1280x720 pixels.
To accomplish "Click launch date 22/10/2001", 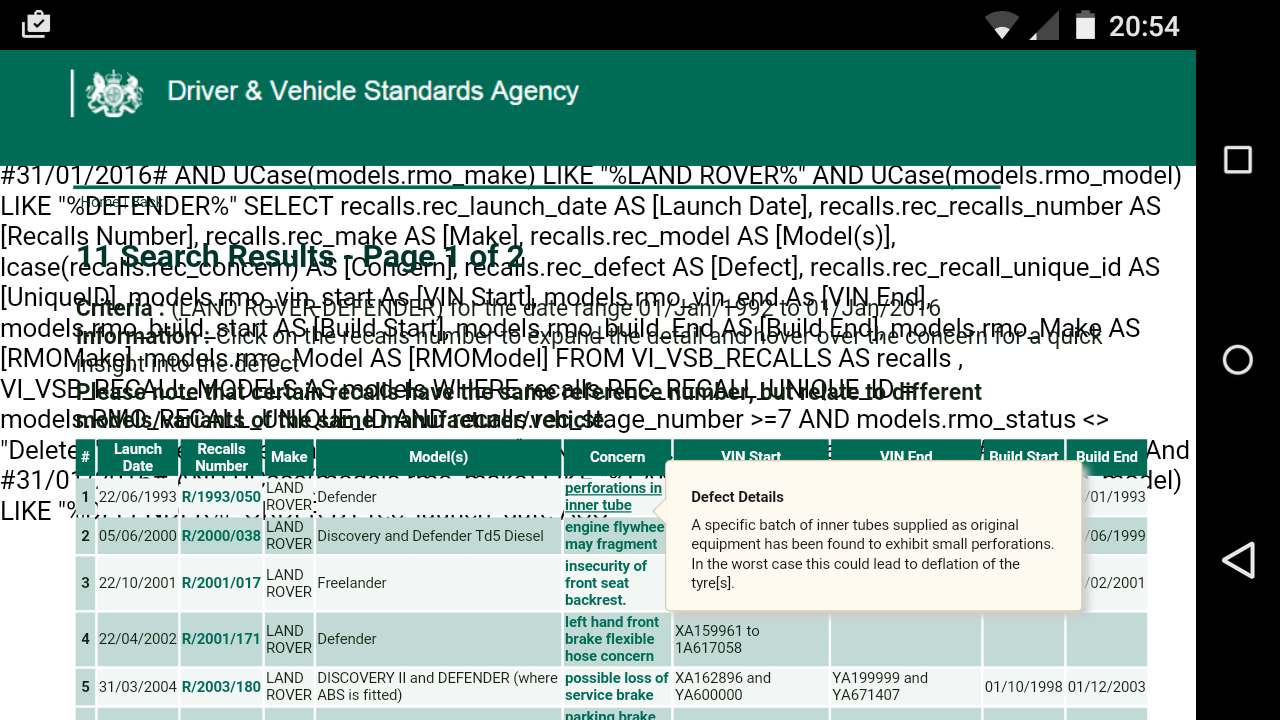I will (x=138, y=583).
